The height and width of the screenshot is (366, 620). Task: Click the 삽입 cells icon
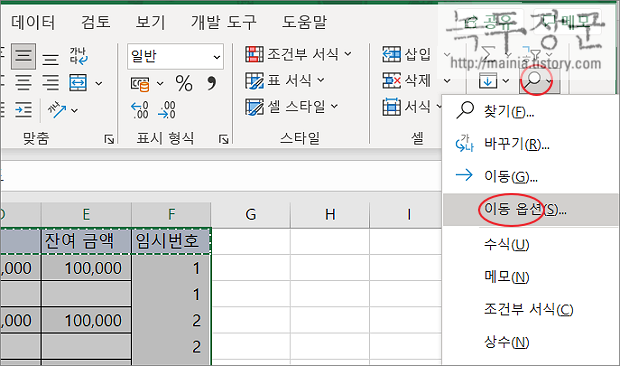pos(391,54)
